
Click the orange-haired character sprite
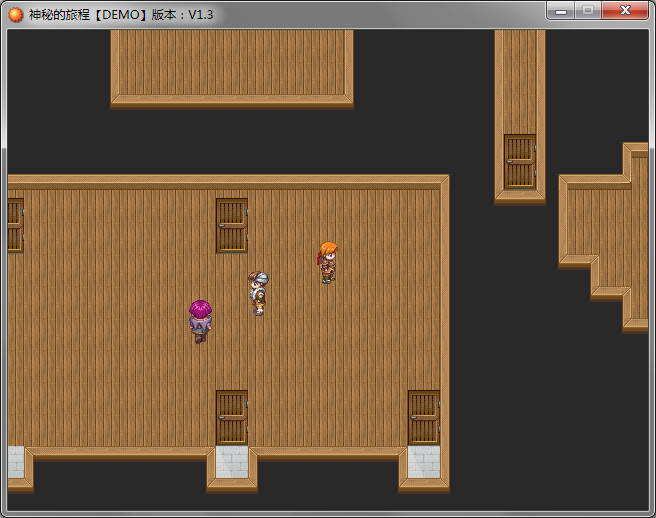point(327,262)
